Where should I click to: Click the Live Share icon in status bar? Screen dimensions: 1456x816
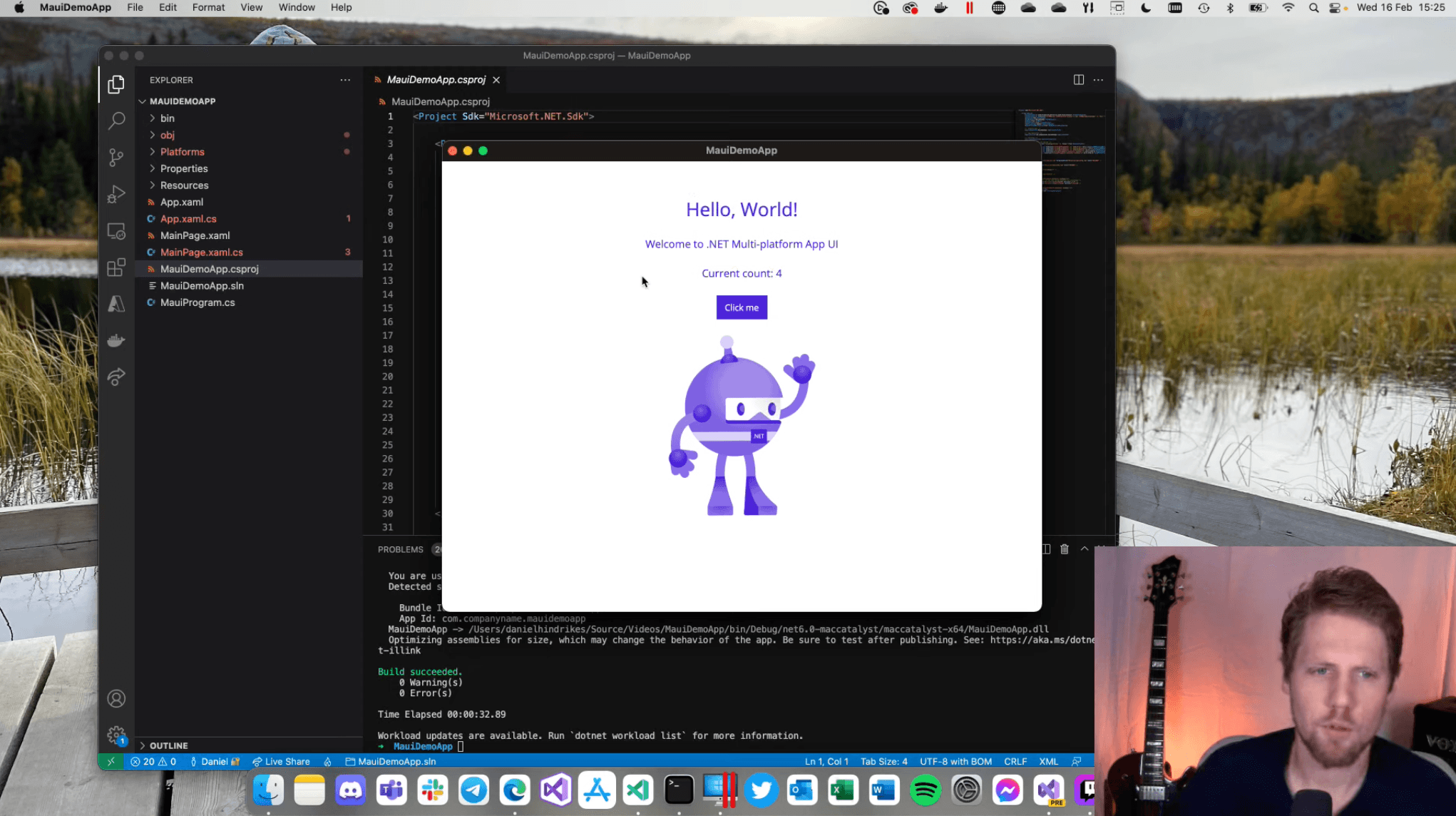pyautogui.click(x=280, y=761)
